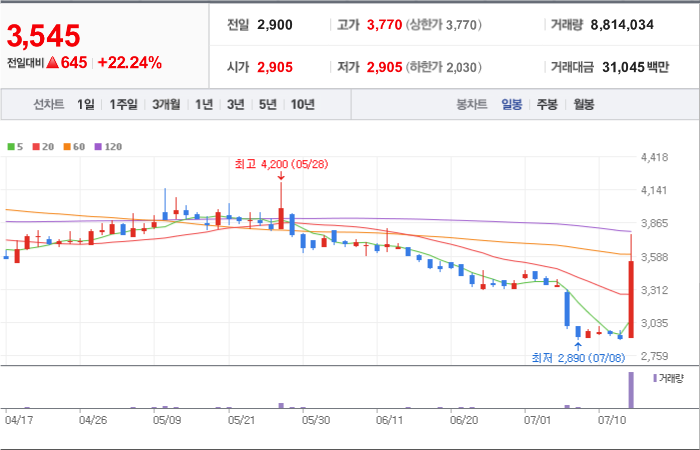
Task: Click the 시가 value 2,905
Action: [275, 67]
